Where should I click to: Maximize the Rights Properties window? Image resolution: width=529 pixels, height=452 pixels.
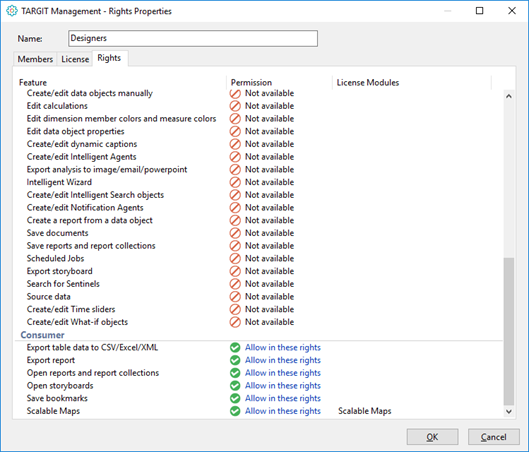tap(479, 11)
